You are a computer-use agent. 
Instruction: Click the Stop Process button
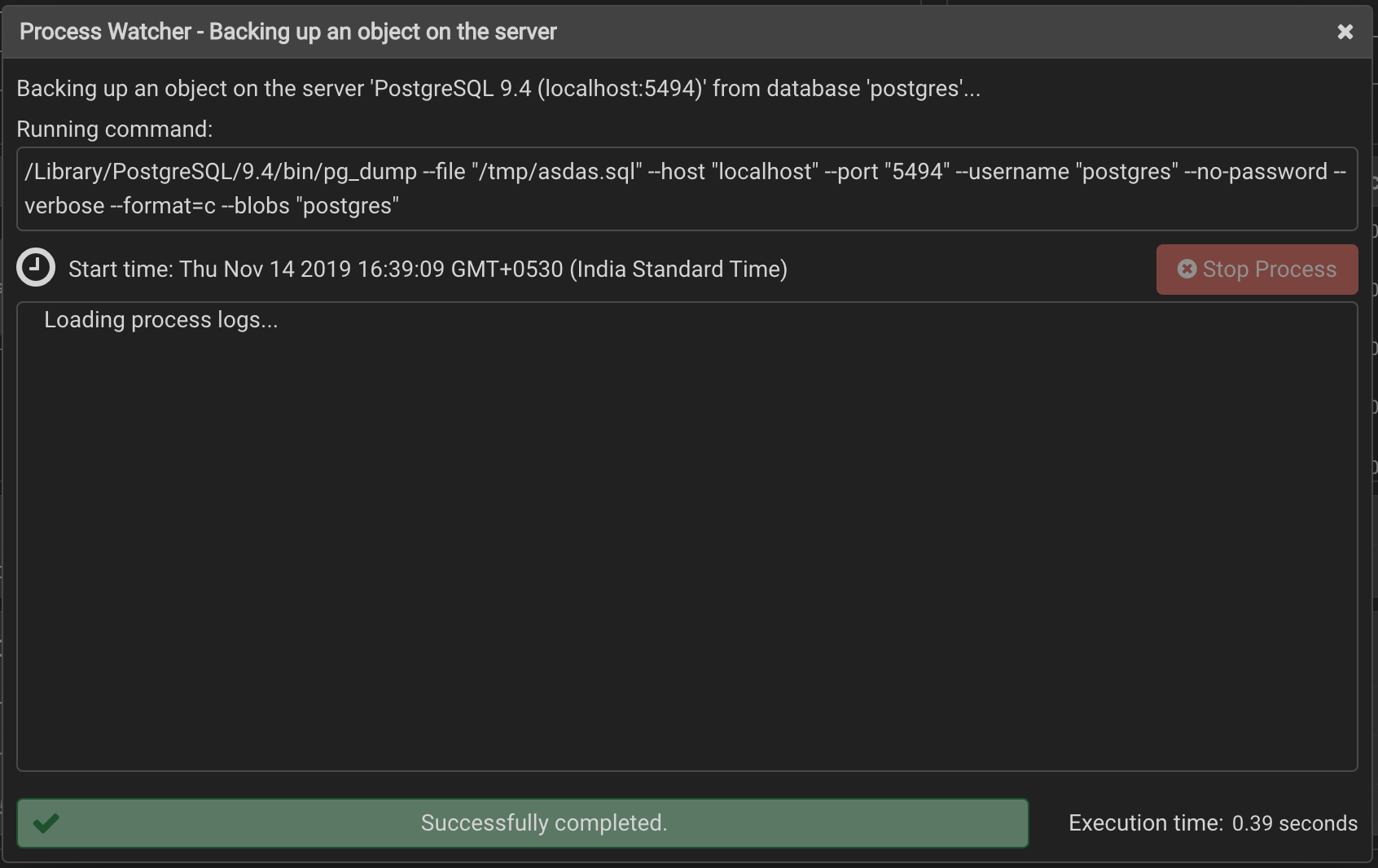click(1257, 270)
